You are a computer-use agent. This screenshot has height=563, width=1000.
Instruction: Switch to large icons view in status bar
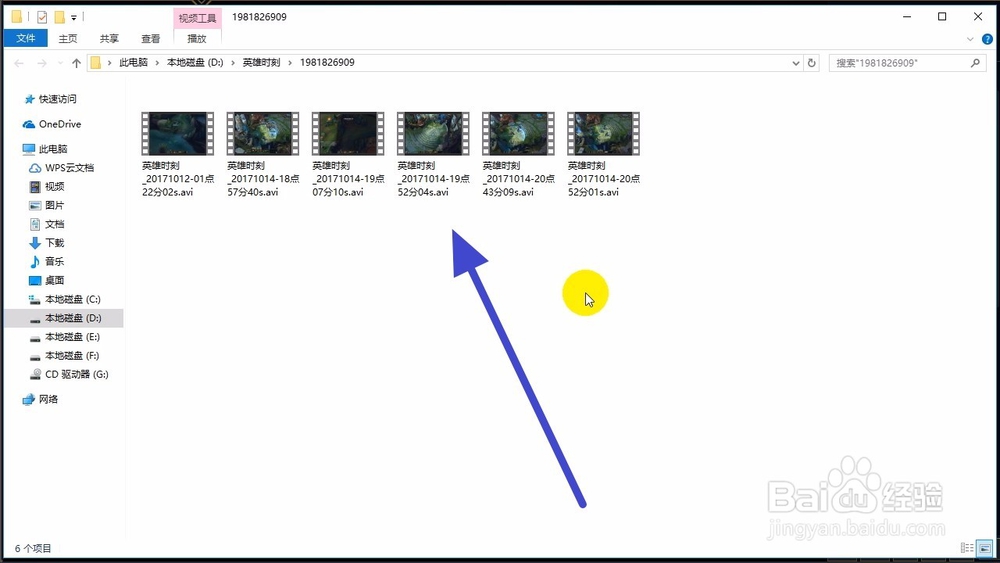tap(985, 548)
